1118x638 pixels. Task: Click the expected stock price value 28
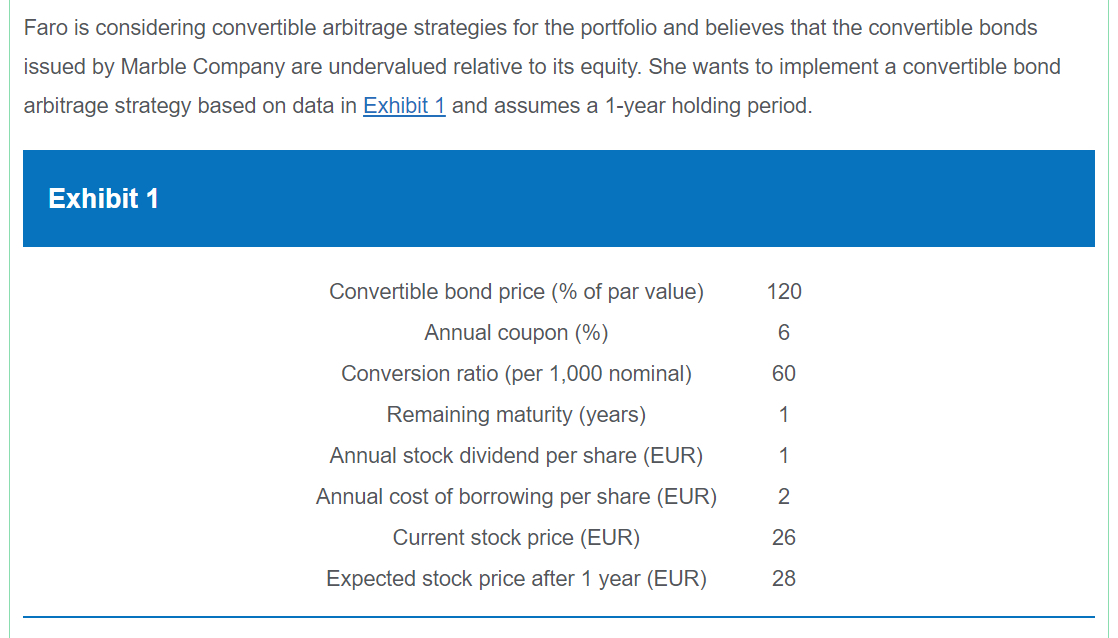(784, 579)
